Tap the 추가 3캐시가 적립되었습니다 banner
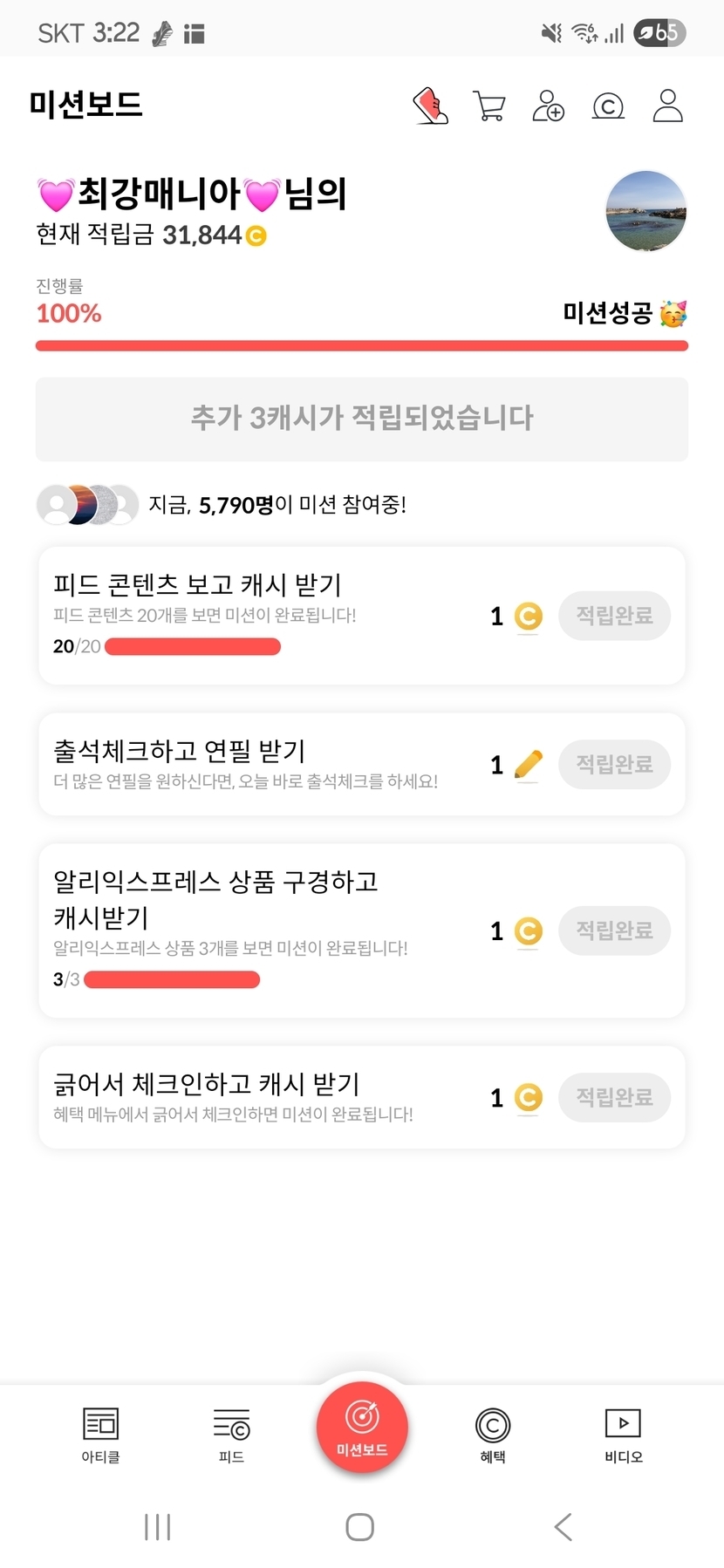 tap(362, 419)
